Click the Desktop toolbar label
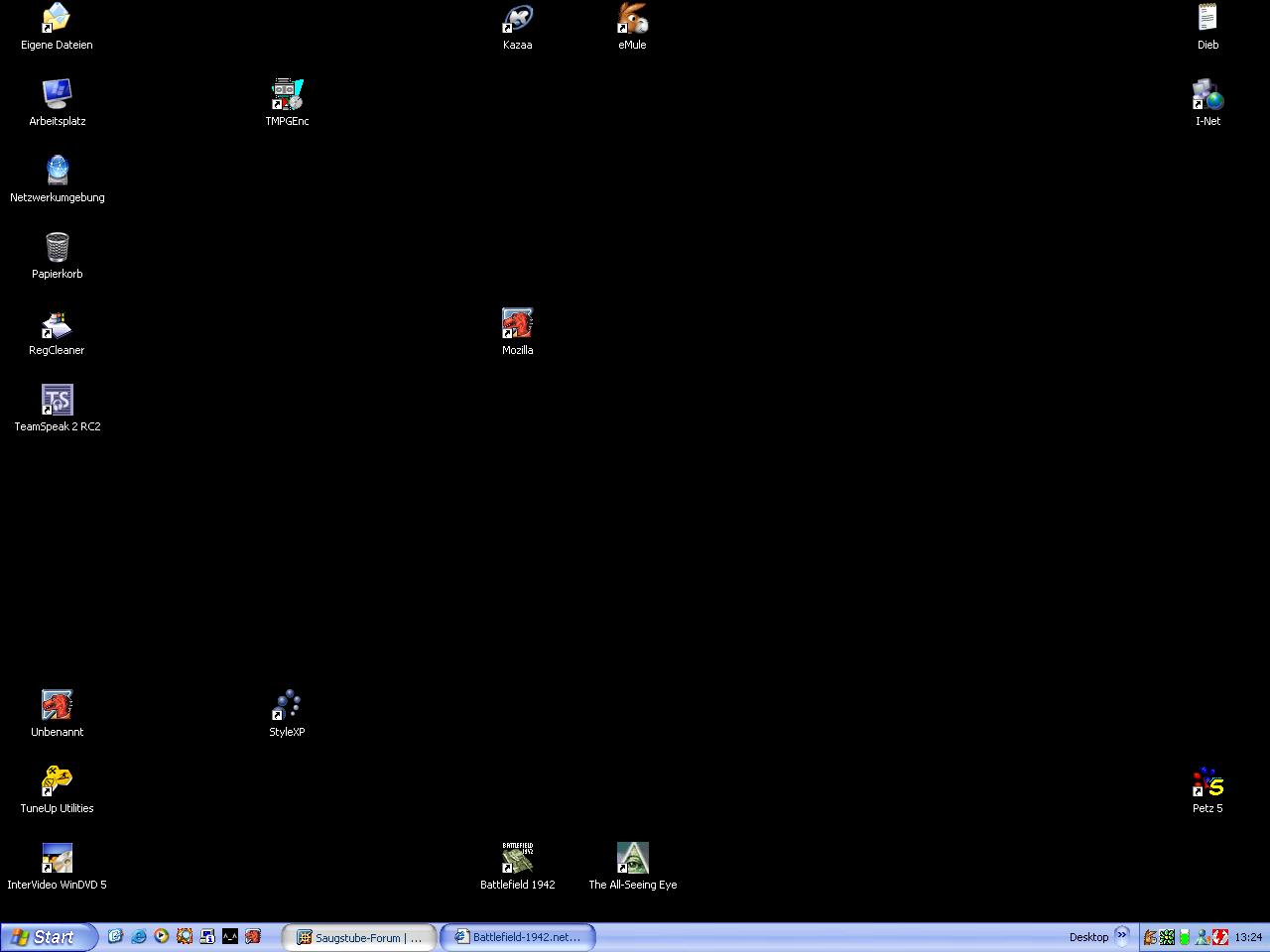The width and height of the screenshot is (1270, 952). coord(1088,937)
